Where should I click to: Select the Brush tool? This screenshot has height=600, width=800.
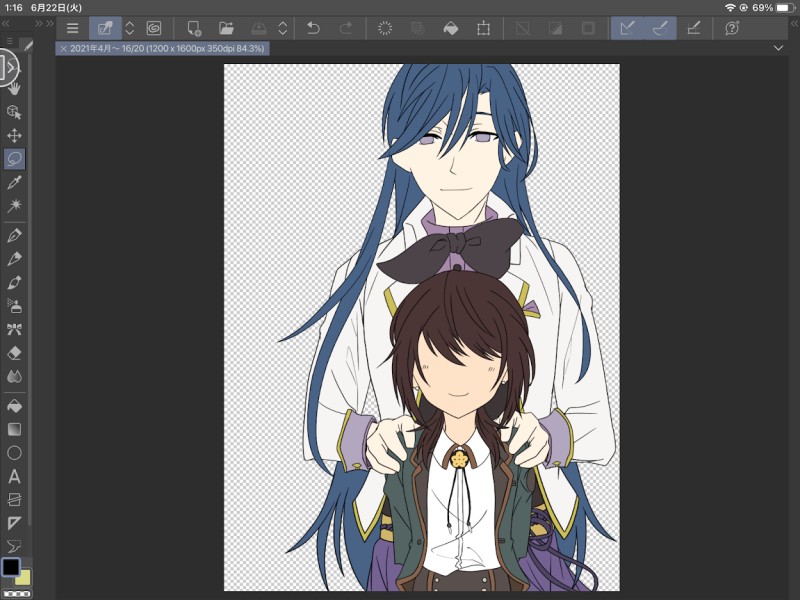coord(14,282)
